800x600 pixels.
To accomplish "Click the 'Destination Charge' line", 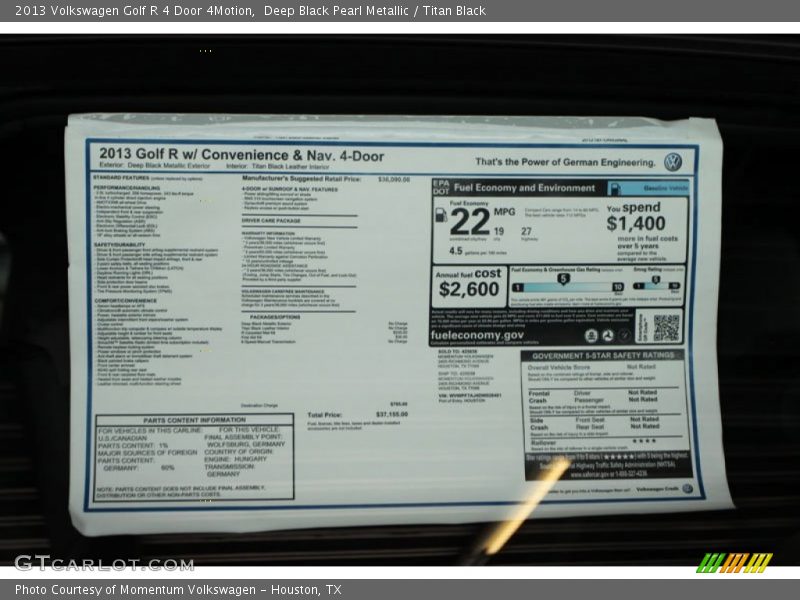I will pos(259,406).
